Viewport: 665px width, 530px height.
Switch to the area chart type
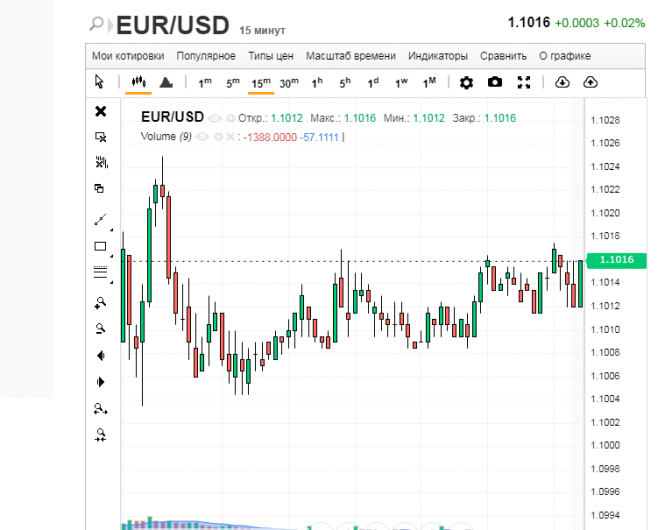coord(166,82)
